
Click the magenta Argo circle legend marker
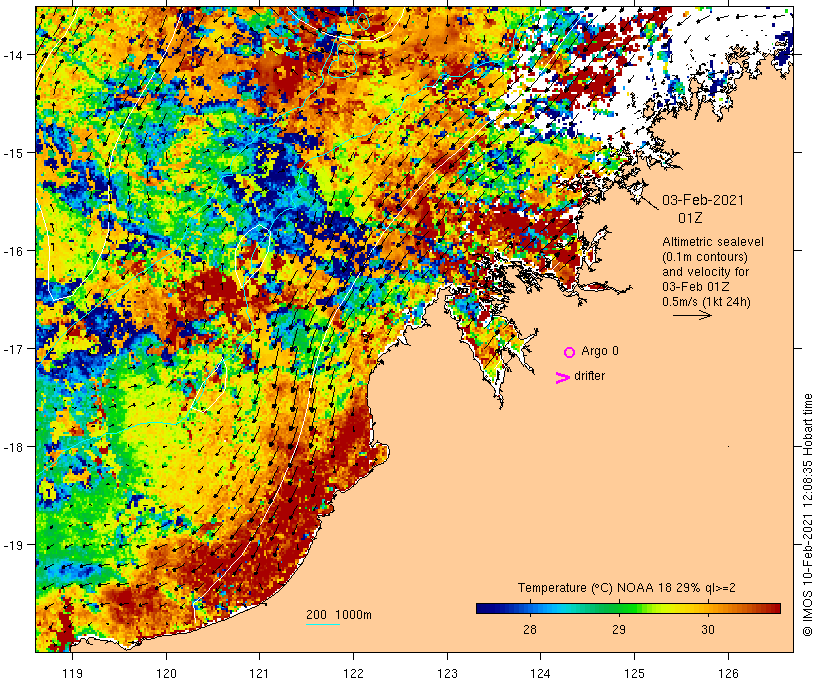[570, 352]
